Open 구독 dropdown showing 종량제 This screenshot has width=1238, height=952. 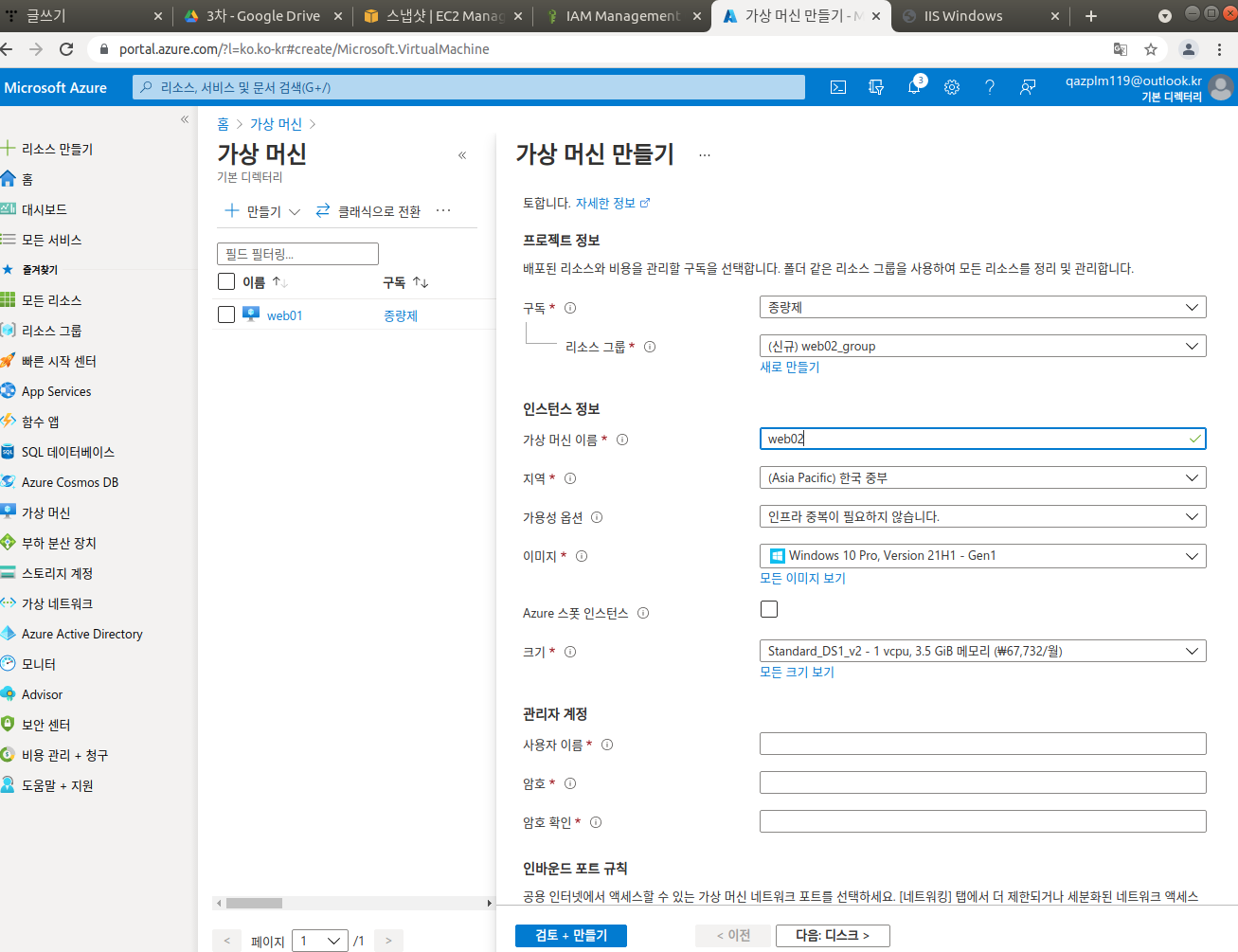(982, 307)
